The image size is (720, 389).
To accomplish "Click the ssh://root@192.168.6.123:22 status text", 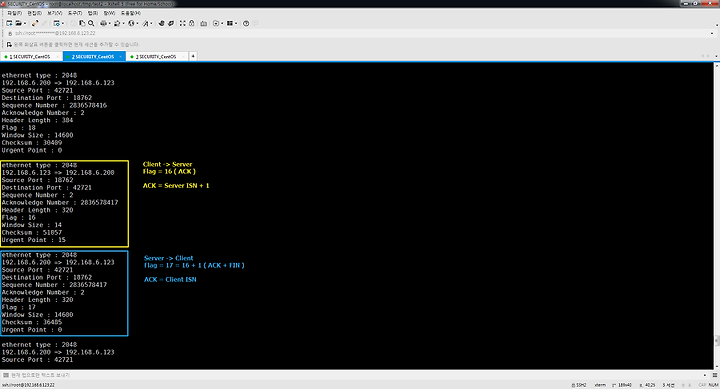I will 28,385.
